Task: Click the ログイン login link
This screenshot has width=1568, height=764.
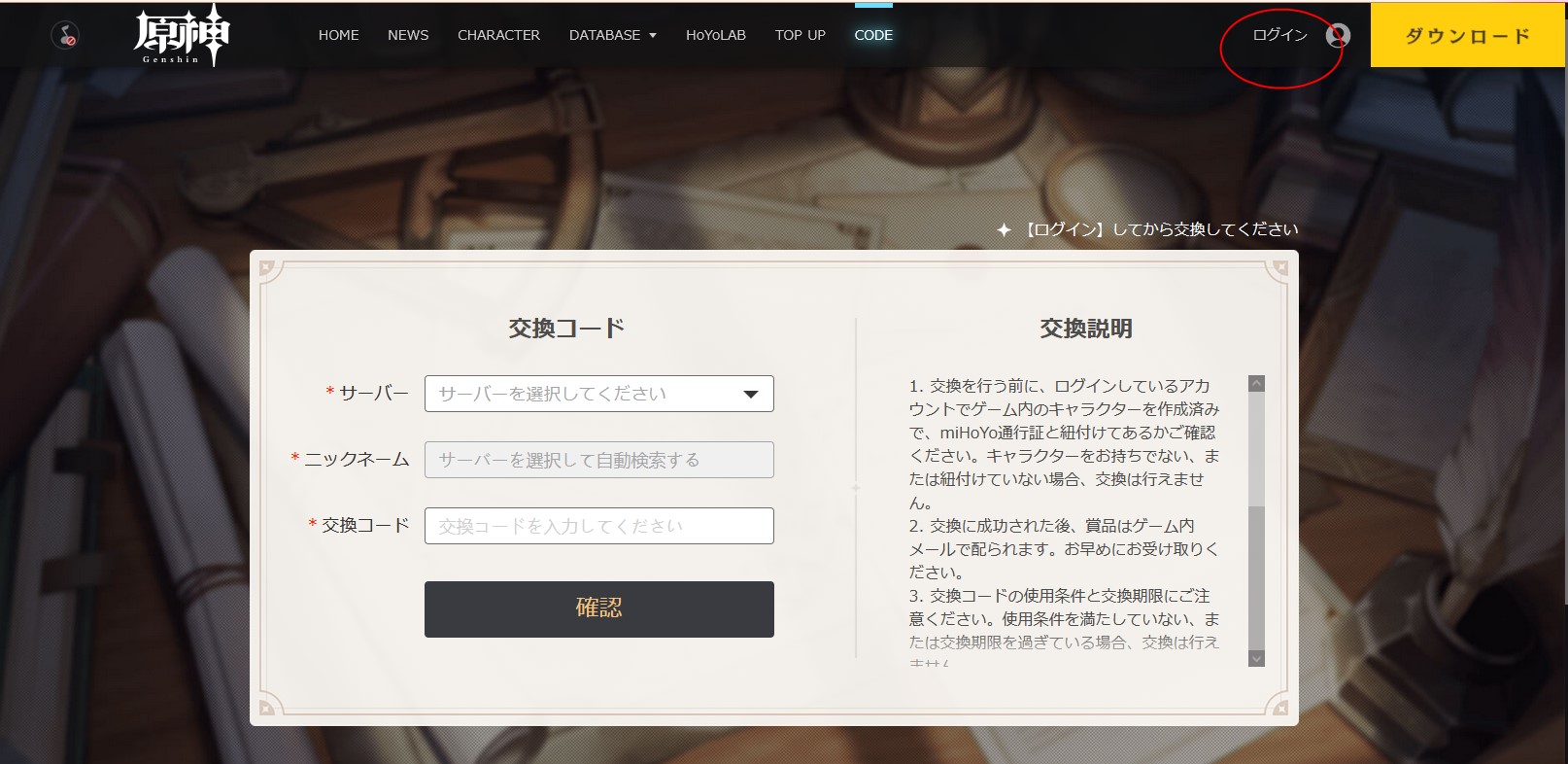Action: [x=1280, y=35]
